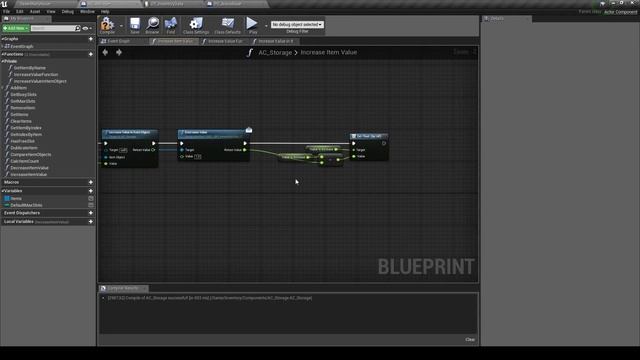
Task: Compile the blueprint with the Compile icon
Action: 107,25
